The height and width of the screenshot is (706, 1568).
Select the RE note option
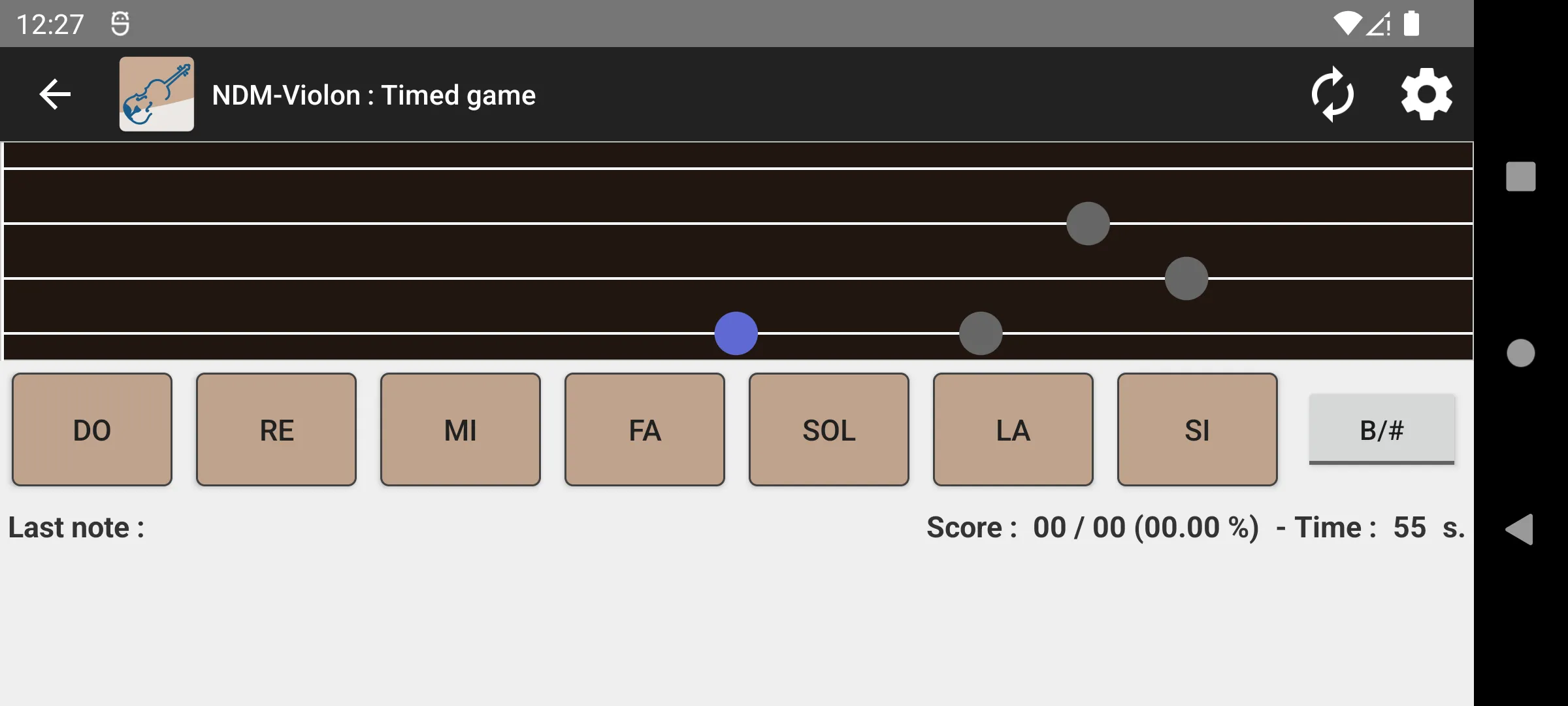point(276,430)
